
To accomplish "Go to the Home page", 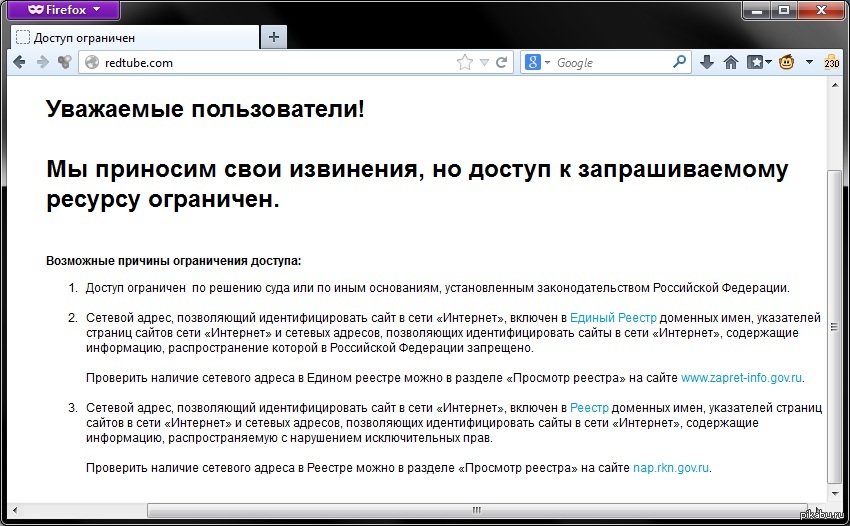I will click(731, 62).
